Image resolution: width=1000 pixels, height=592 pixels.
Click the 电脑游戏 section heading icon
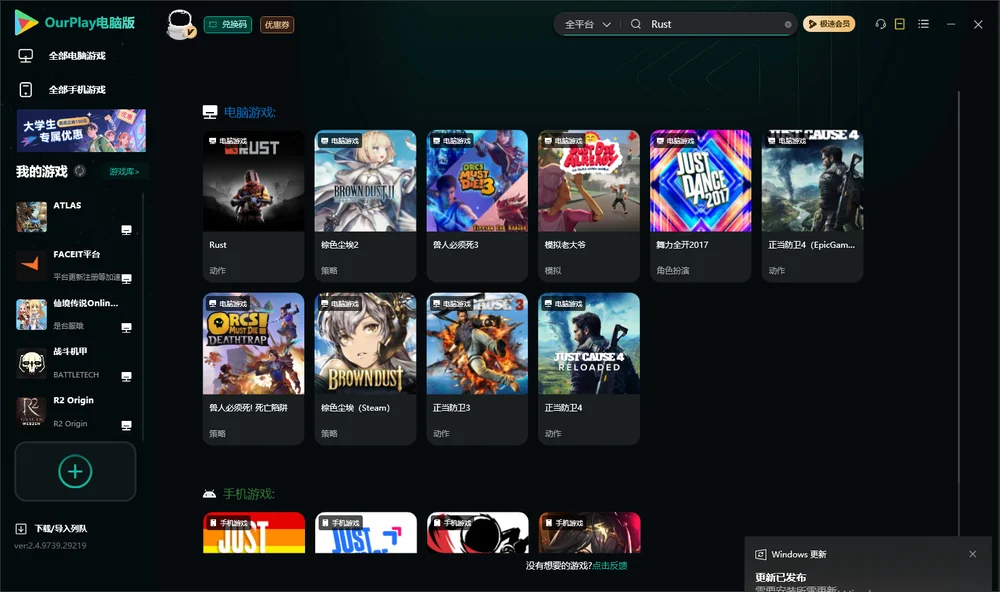[x=210, y=112]
